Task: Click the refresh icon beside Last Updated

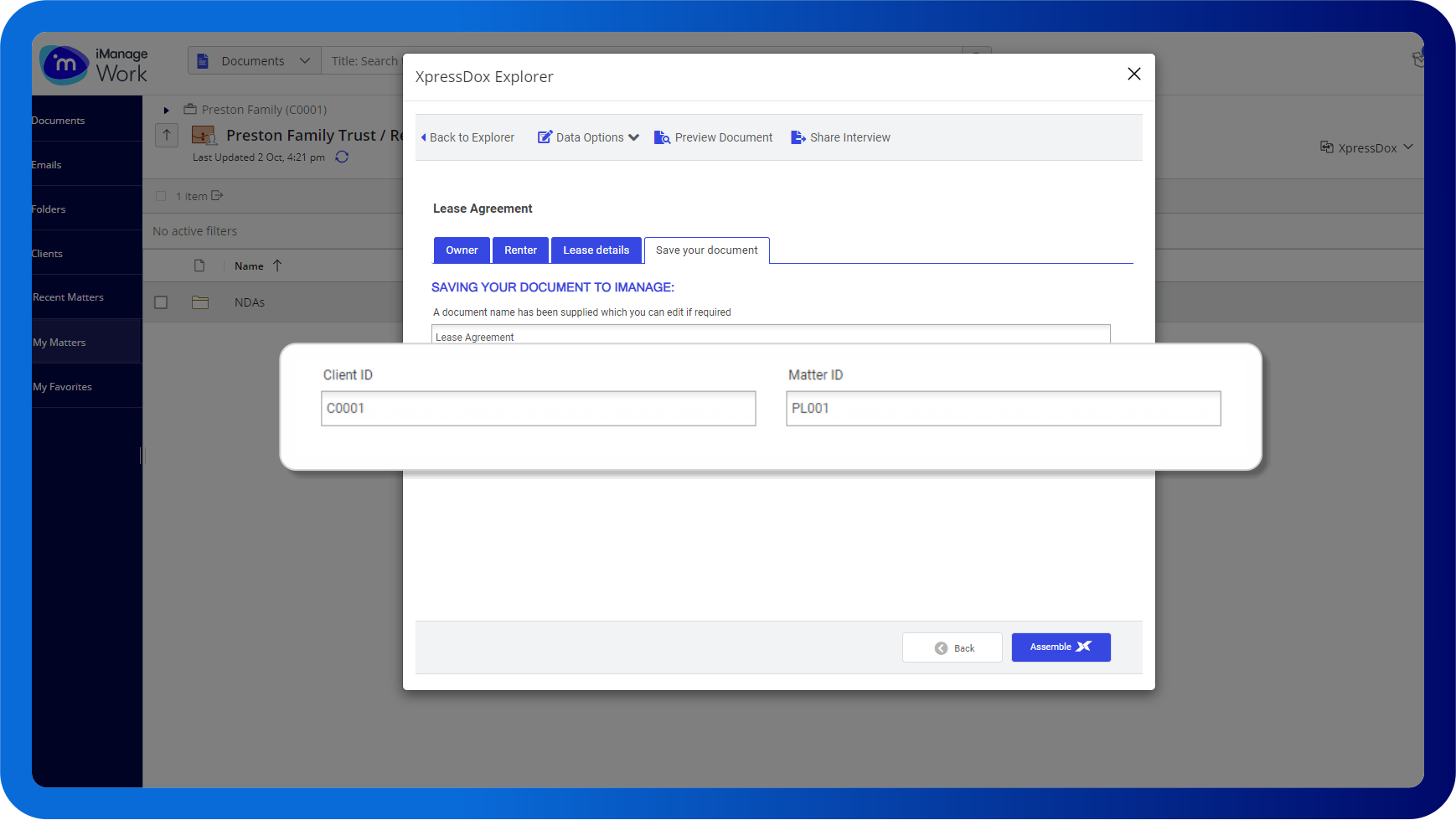Action: click(x=342, y=157)
